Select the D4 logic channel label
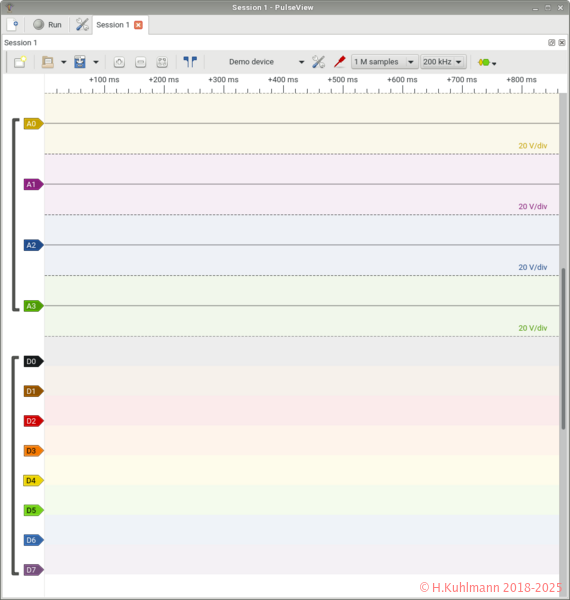This screenshot has height=600, width=570. 33,481
